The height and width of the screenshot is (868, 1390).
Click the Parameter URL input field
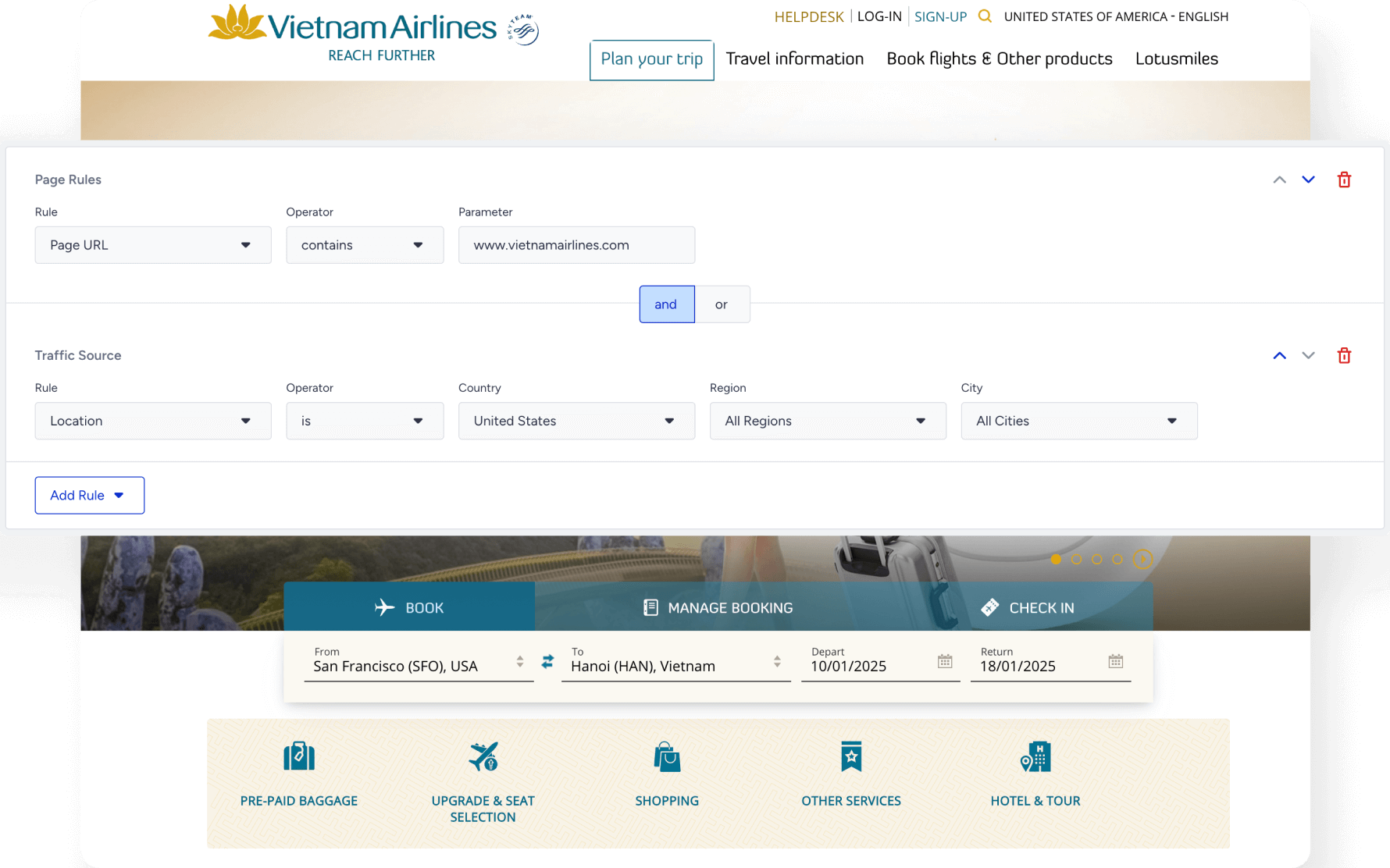click(x=576, y=245)
